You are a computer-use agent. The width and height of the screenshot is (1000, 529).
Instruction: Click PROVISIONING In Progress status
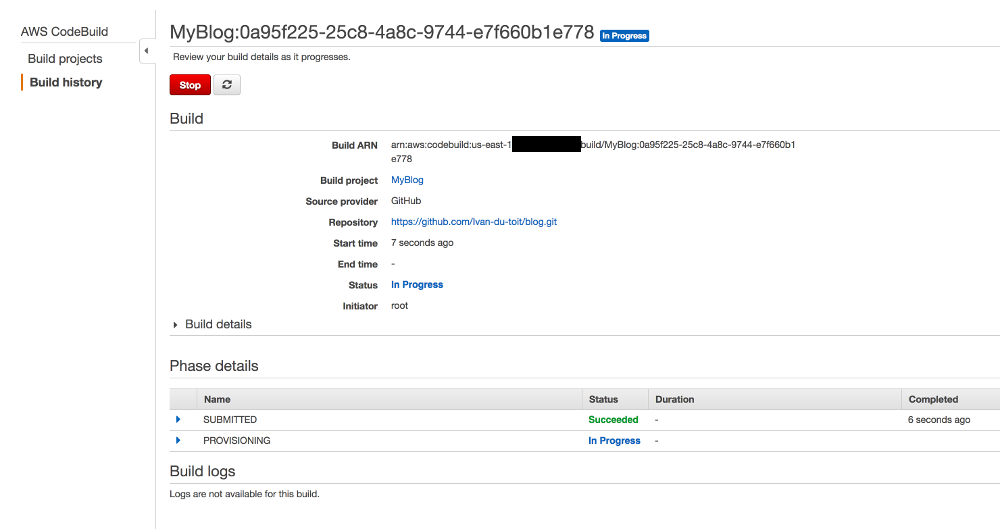coord(614,441)
